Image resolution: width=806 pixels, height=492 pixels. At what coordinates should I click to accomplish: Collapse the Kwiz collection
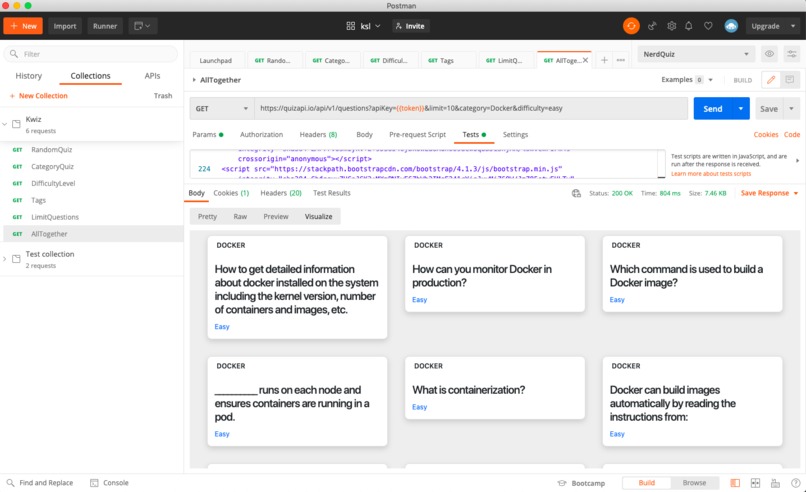(5, 124)
